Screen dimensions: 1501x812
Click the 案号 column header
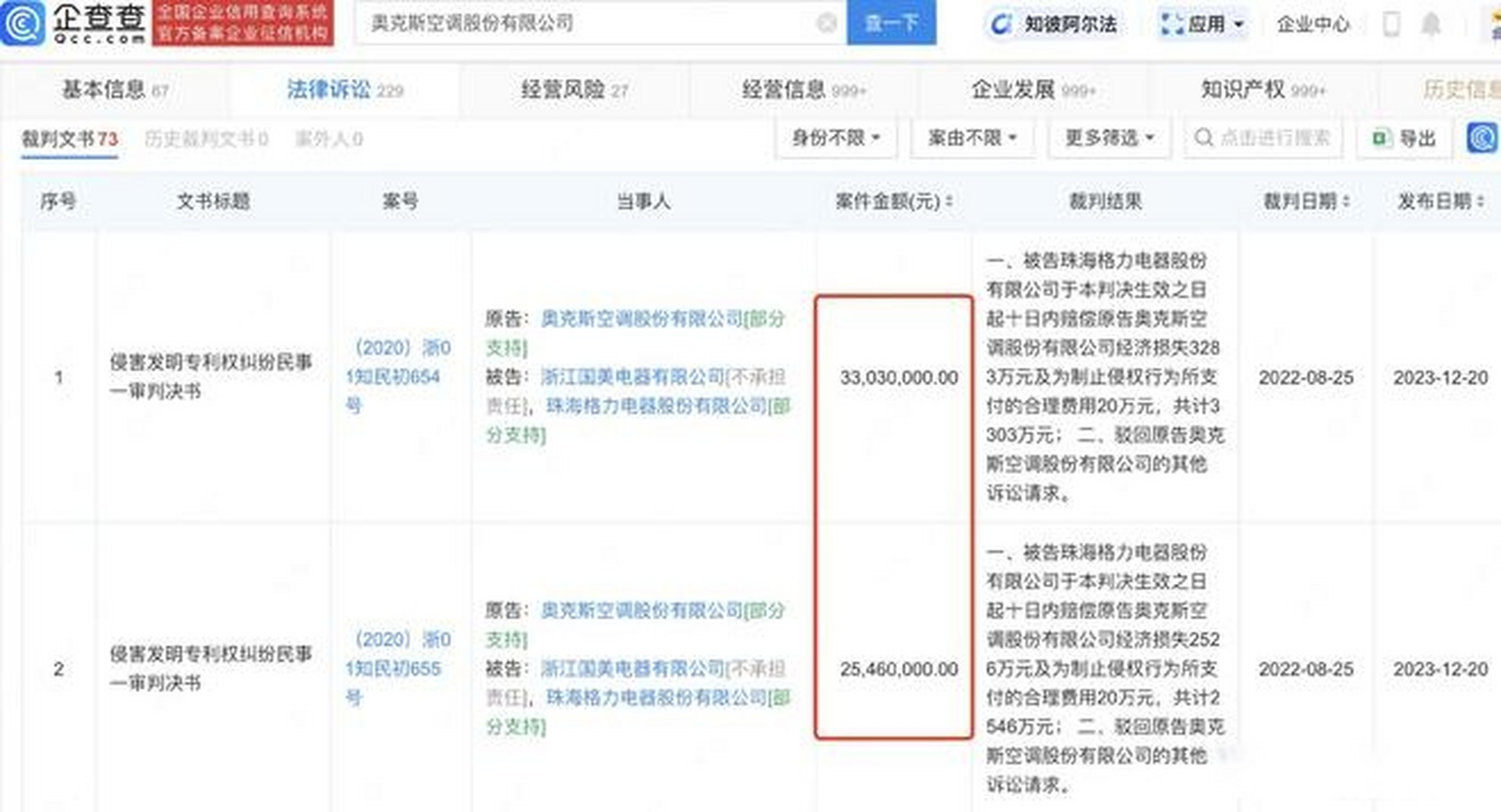pos(400,202)
